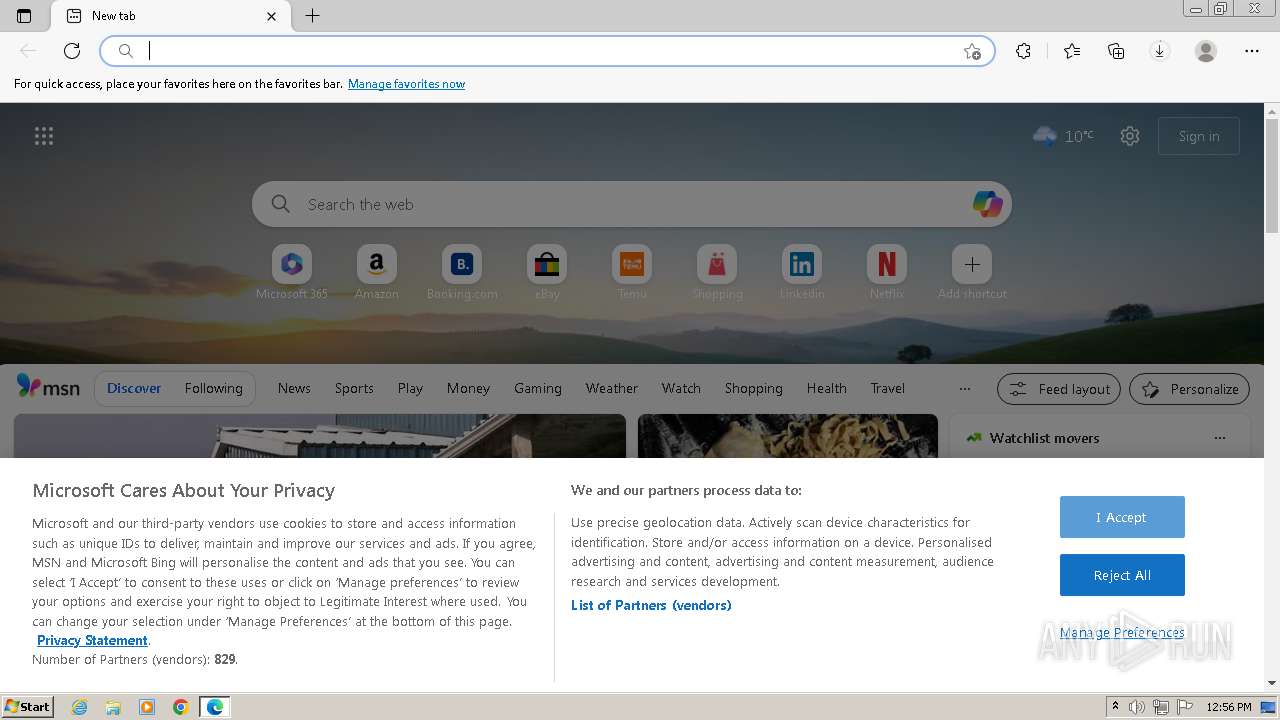Click the browser back arrow
The image size is (1280, 720).
pos(28,51)
